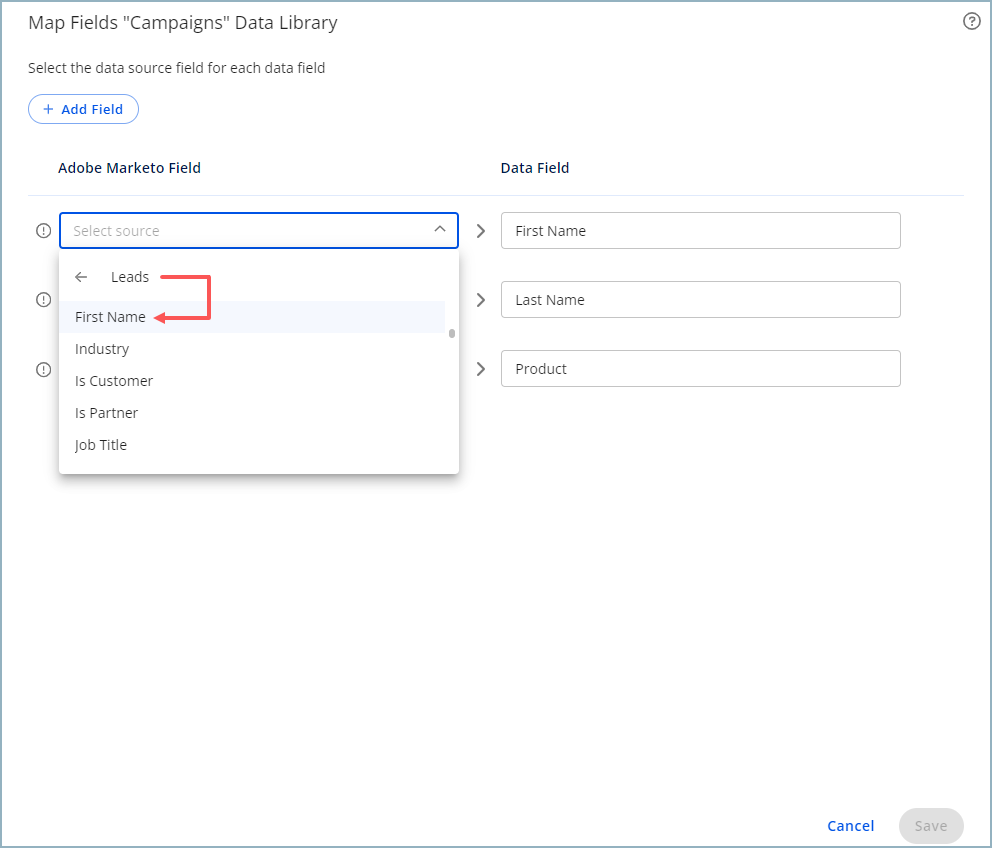Screen dimensions: 992x848
Task: Click the Cancel link
Action: pos(850,826)
